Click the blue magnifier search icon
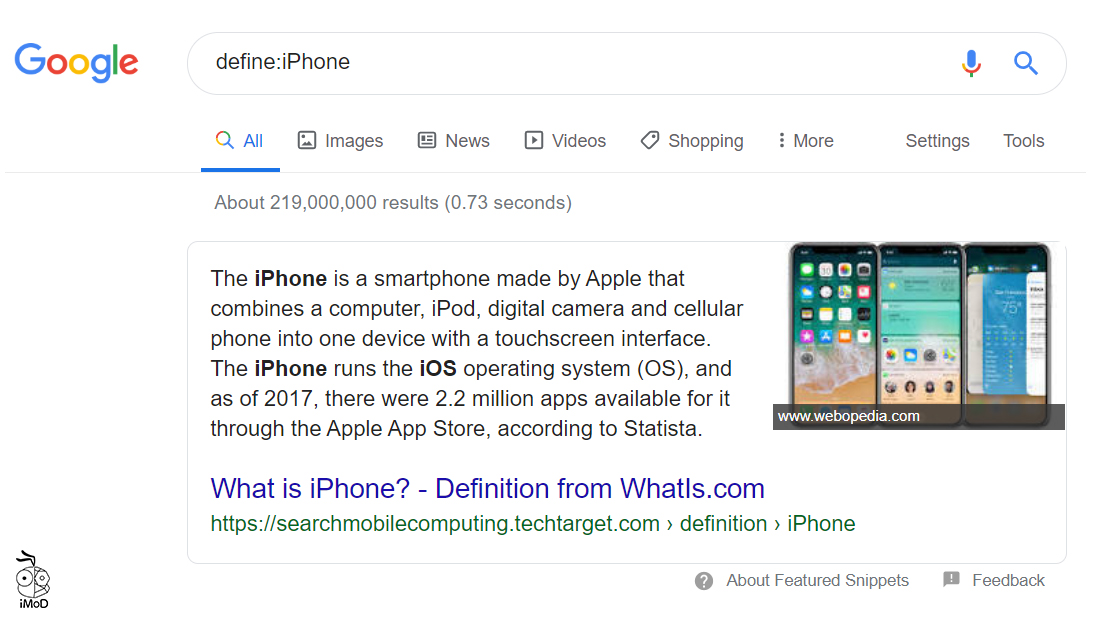The width and height of the screenshot is (1120, 622). pyautogui.click(x=1026, y=63)
